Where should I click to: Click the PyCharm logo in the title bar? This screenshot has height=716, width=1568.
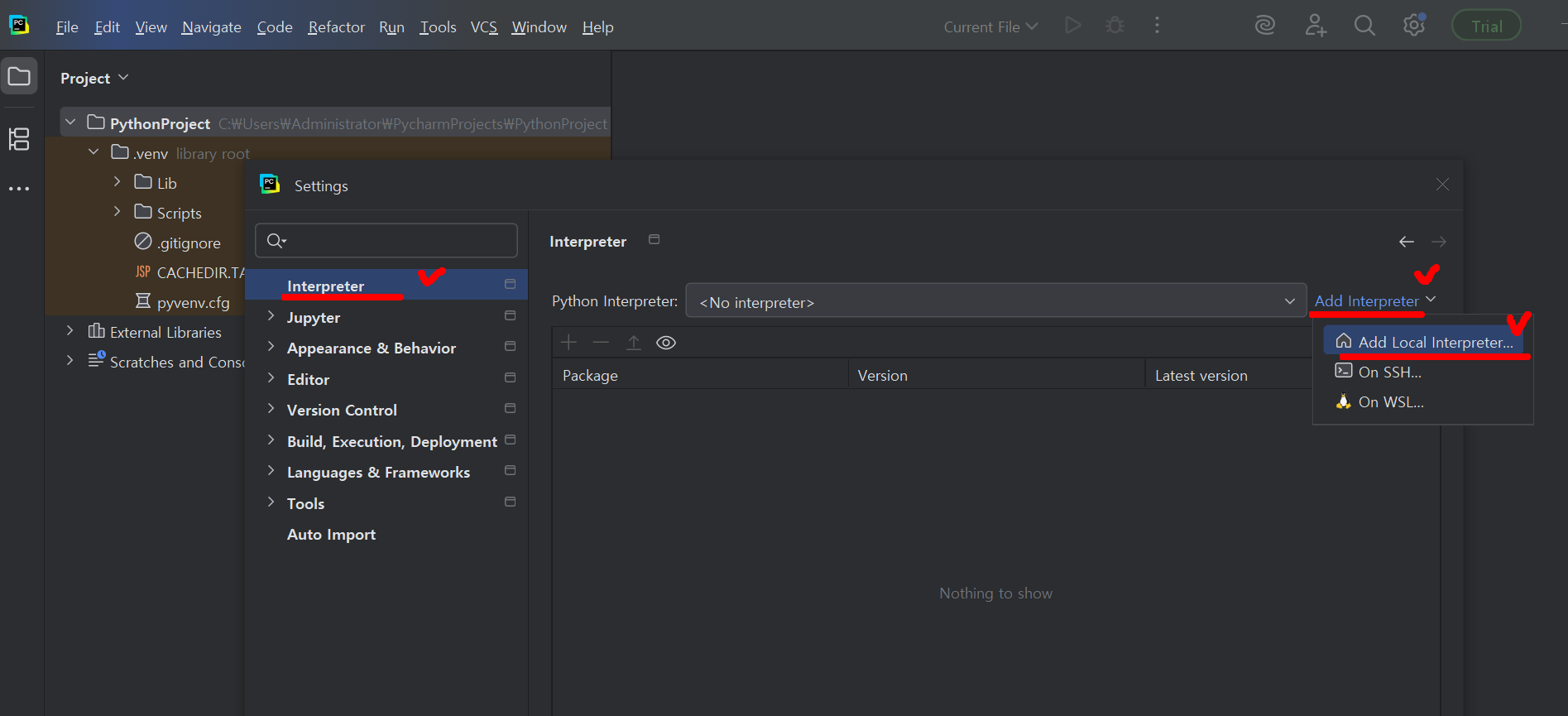point(18,25)
